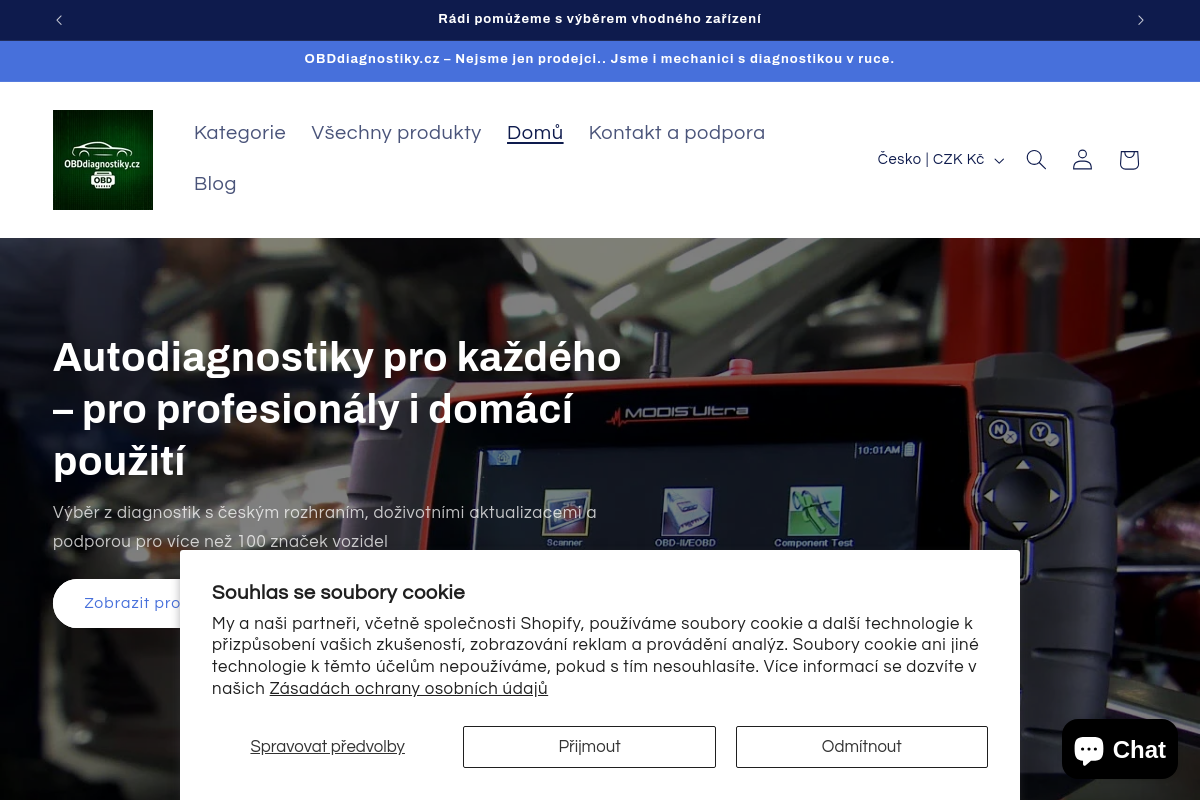Show the next announcement slide
Image resolution: width=1200 pixels, height=800 pixels.
[1140, 20]
